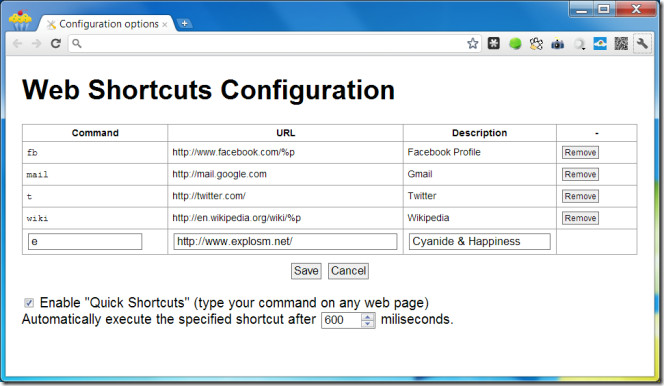Click the en.wikipedia.org/wiki/%p URL cell
This screenshot has width=664, height=386.
285,218
